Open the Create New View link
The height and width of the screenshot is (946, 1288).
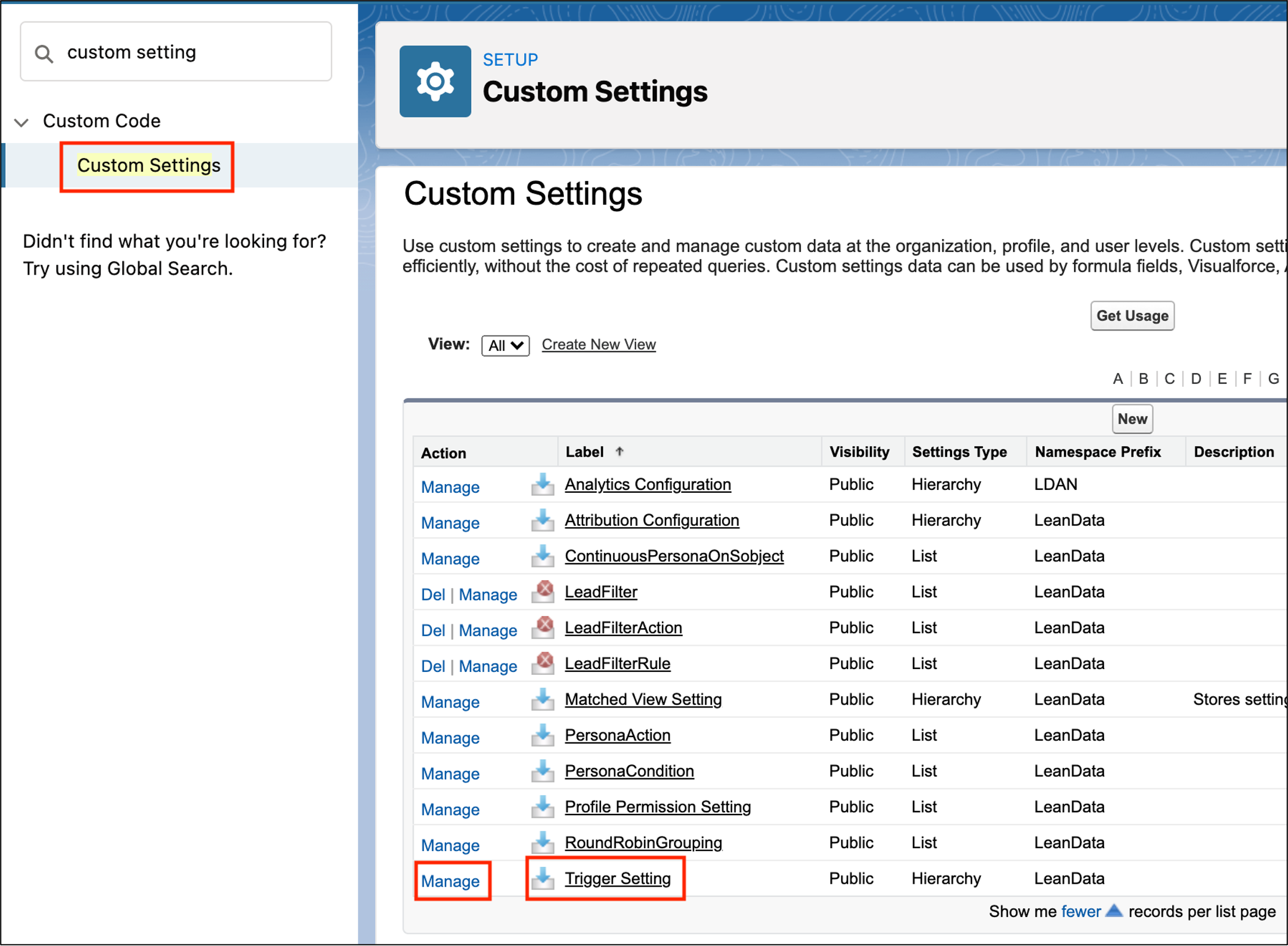(x=598, y=344)
